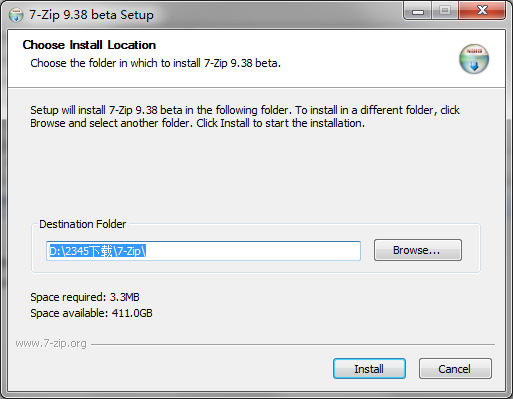The height and width of the screenshot is (399, 513).
Task: Click the www.7-zip.org branding text
Action: (51, 343)
